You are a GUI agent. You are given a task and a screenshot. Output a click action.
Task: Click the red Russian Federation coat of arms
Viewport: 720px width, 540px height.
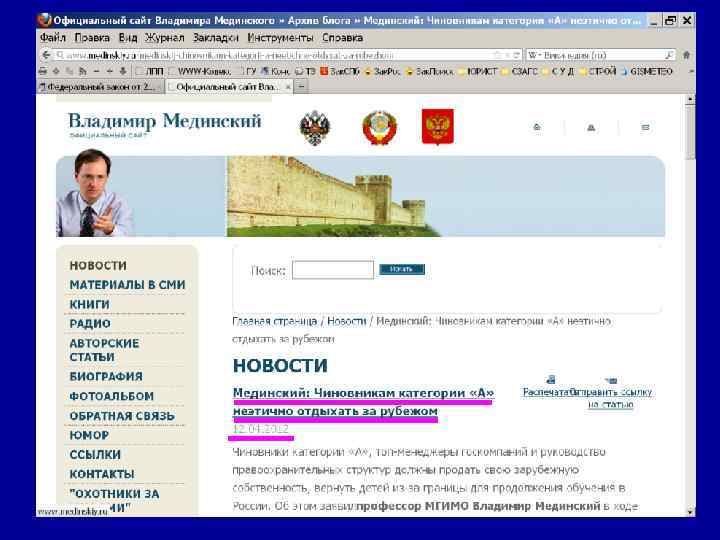438,126
